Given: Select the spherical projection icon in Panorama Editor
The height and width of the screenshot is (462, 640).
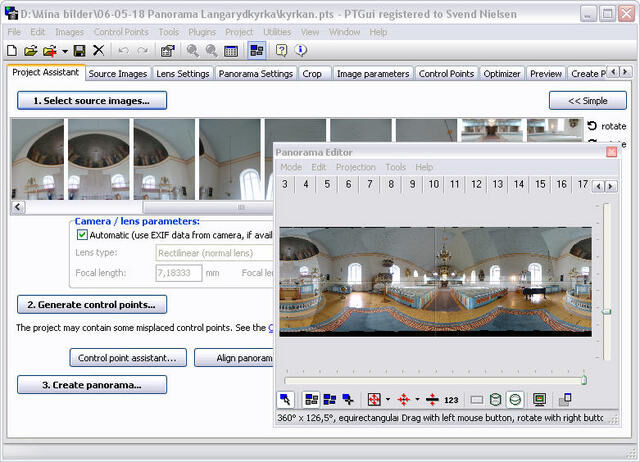Looking at the screenshot, I should point(515,399).
